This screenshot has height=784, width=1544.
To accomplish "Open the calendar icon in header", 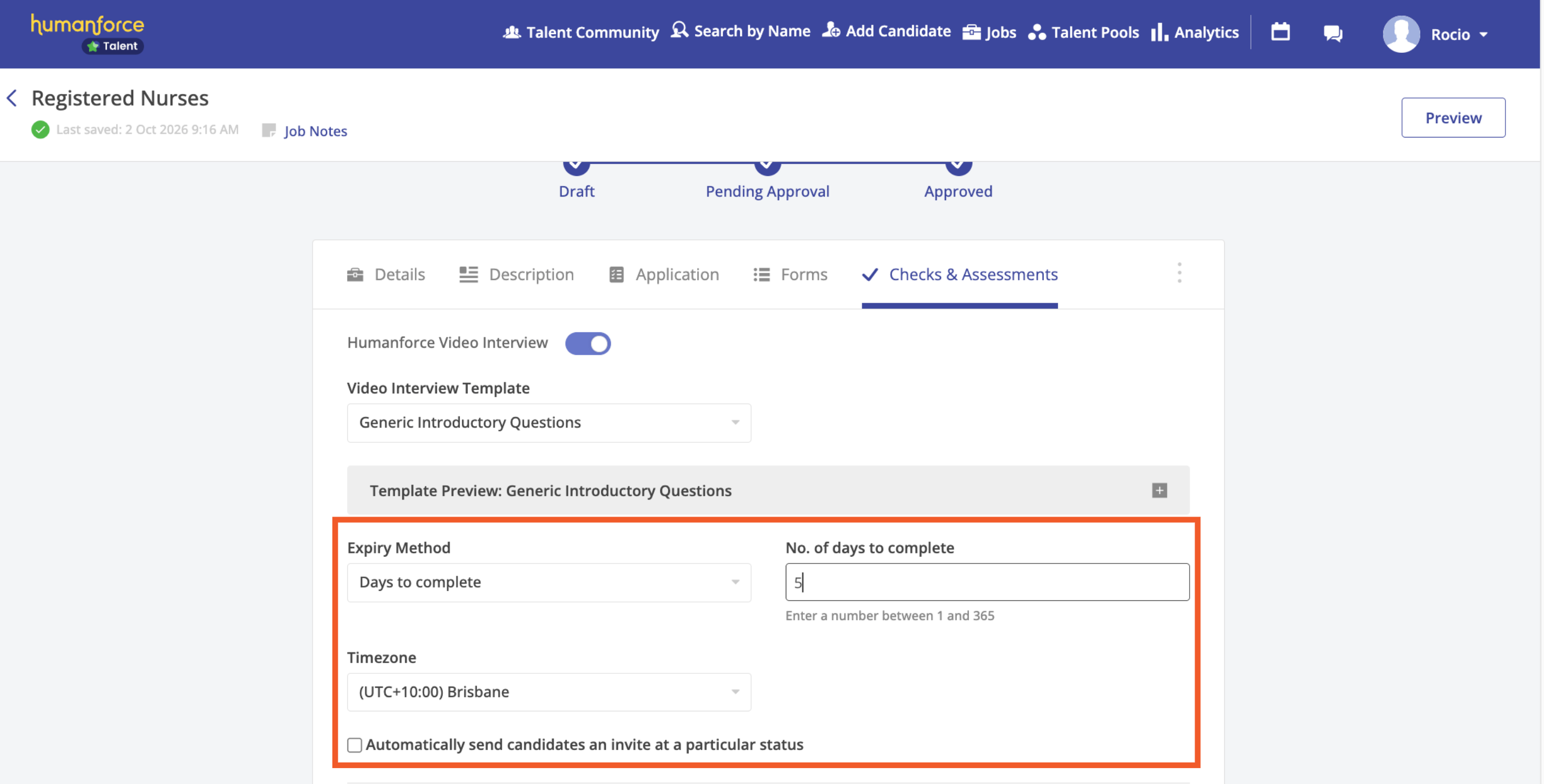I will pyautogui.click(x=1280, y=32).
